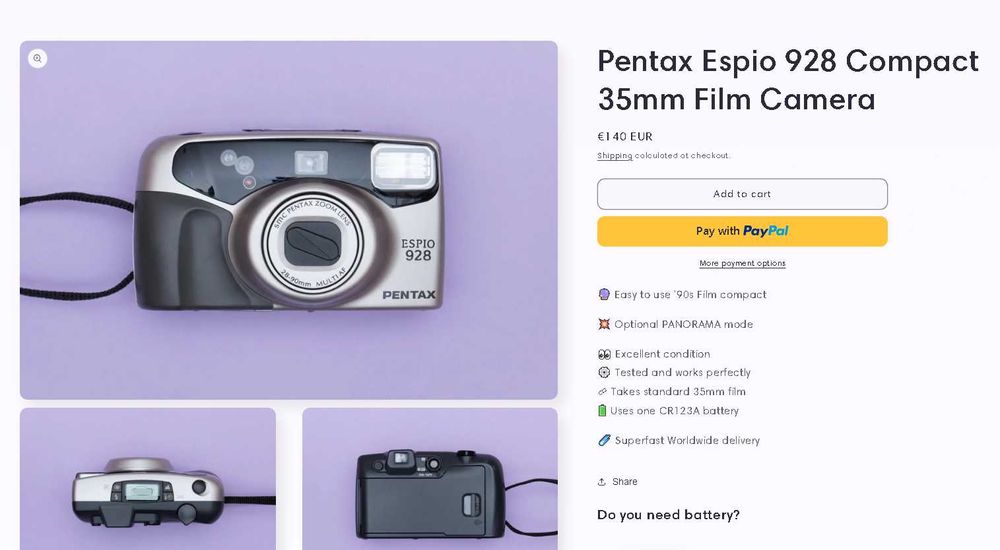Click the red burst icon beside PANORAMA mode
1000x550 pixels.
604,325
